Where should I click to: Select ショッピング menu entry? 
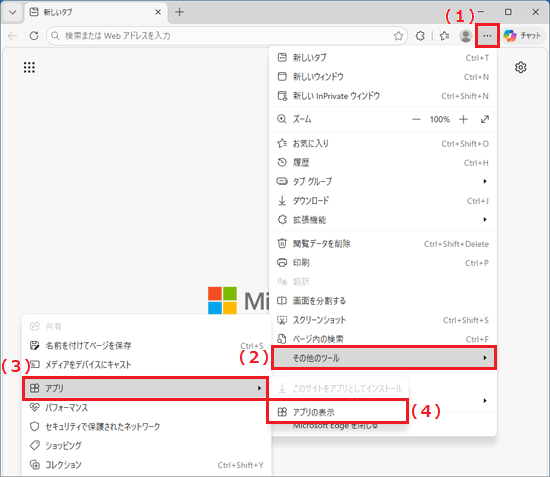(147, 446)
